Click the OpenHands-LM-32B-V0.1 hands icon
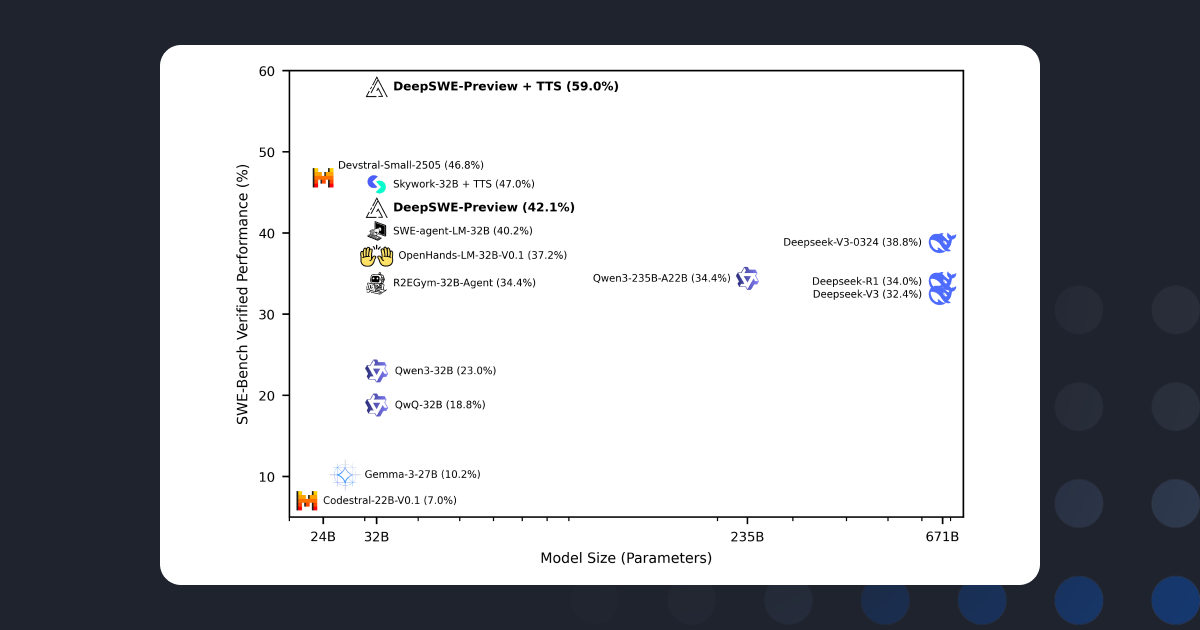The width and height of the screenshot is (1200, 630). [376, 256]
